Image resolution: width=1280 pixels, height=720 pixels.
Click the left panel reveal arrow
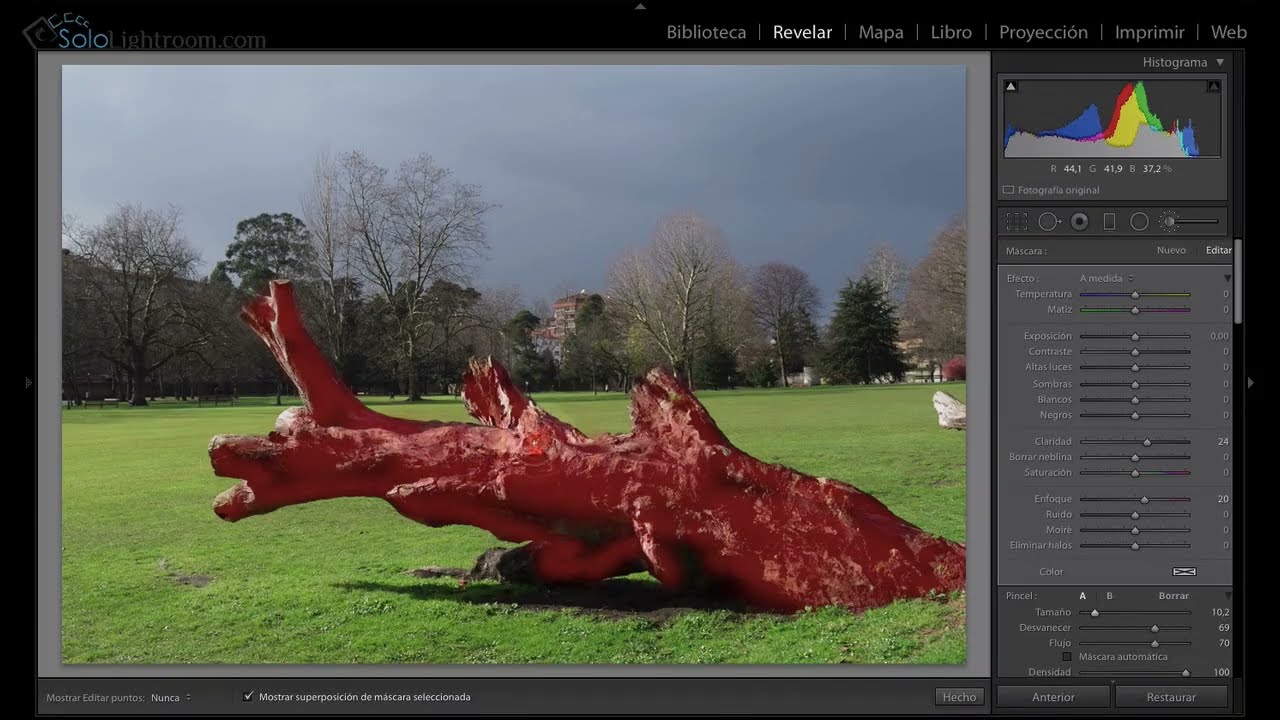pos(28,382)
